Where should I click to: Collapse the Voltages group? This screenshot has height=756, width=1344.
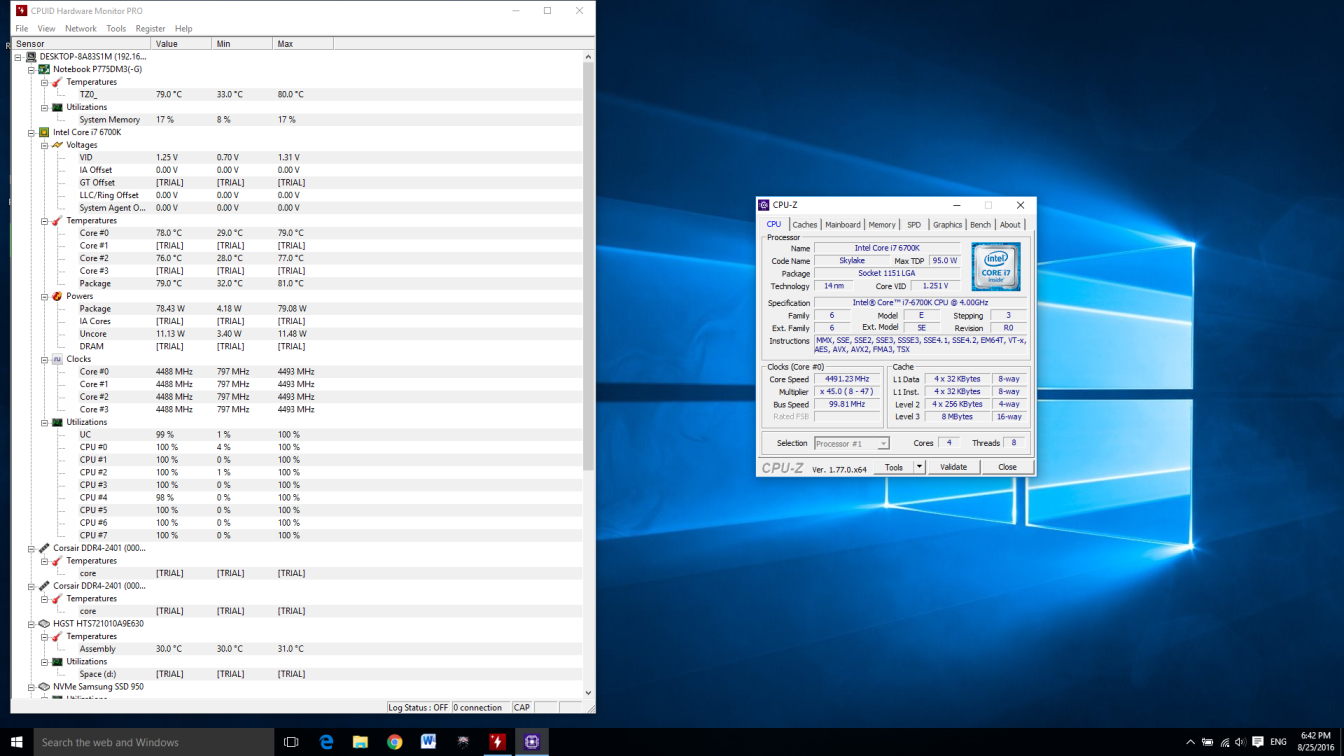point(44,145)
